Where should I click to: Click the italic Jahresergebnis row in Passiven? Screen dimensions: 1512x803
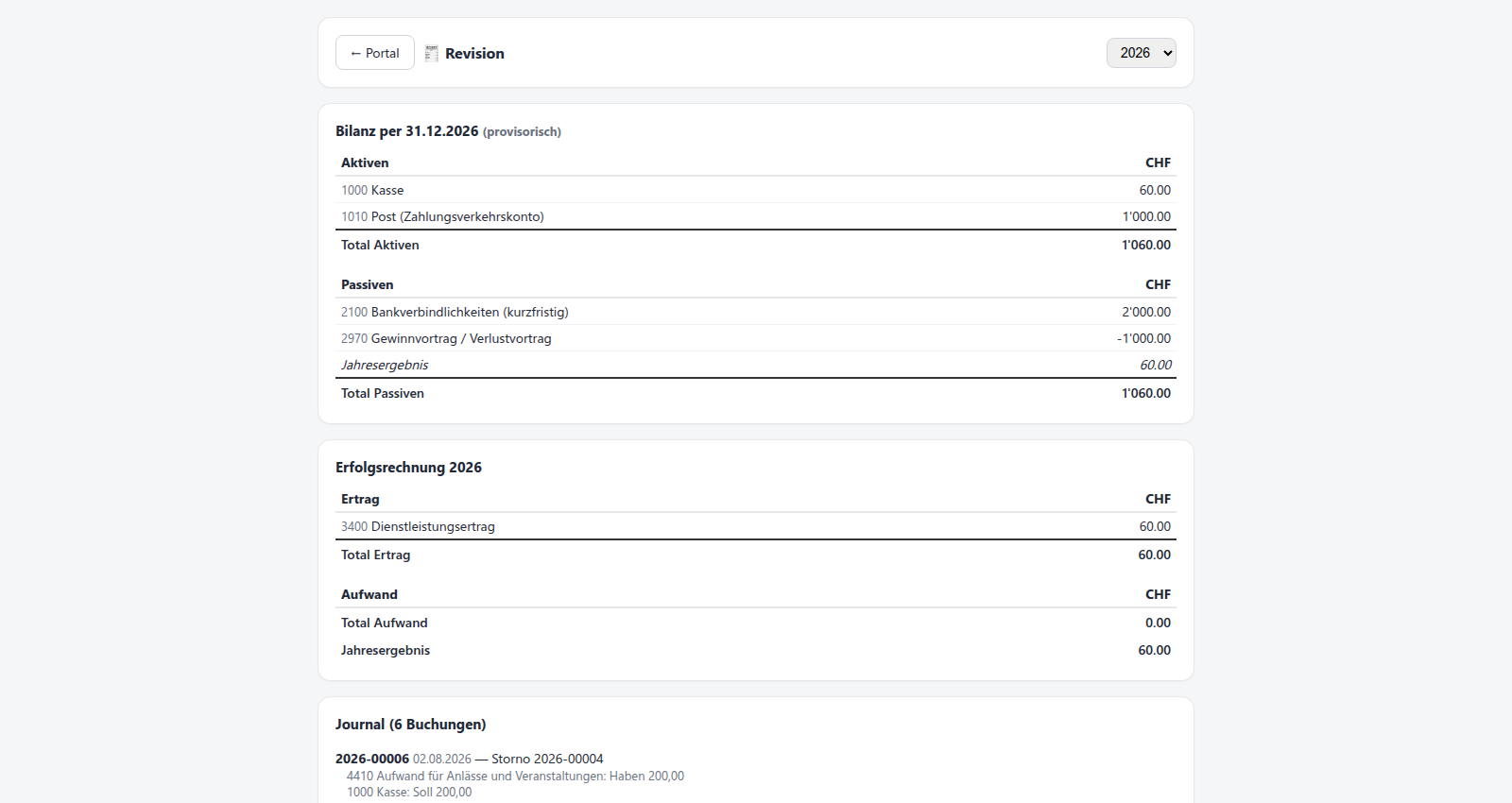756,365
